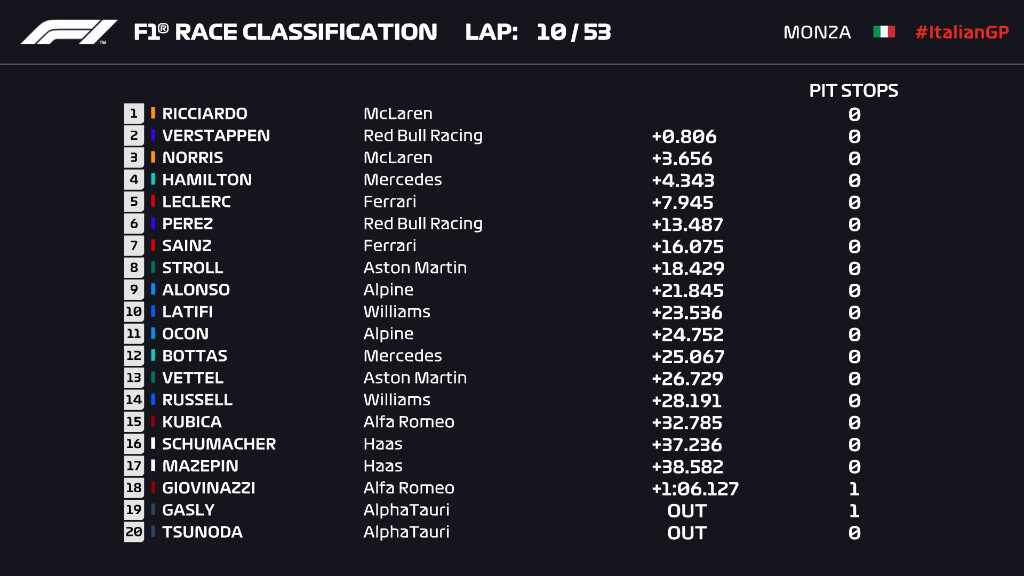Image resolution: width=1024 pixels, height=576 pixels.
Task: Click the position 7 badge beside Sainz
Action: coord(134,246)
